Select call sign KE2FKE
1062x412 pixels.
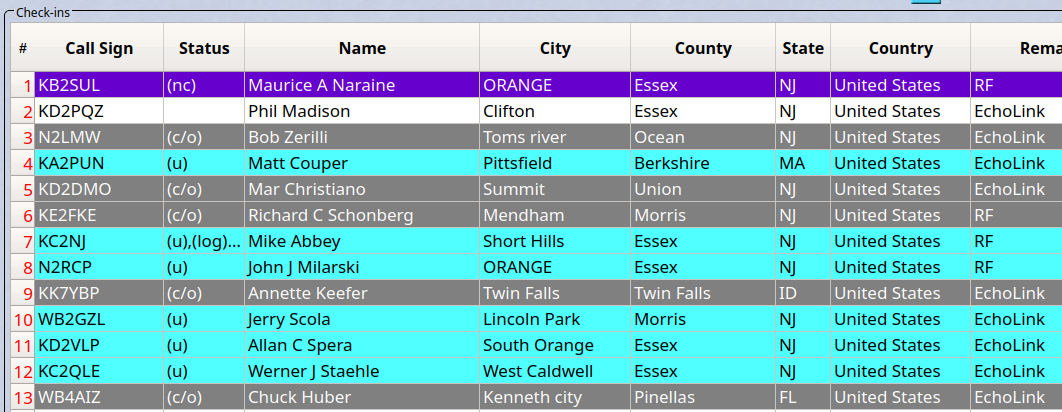click(x=99, y=215)
